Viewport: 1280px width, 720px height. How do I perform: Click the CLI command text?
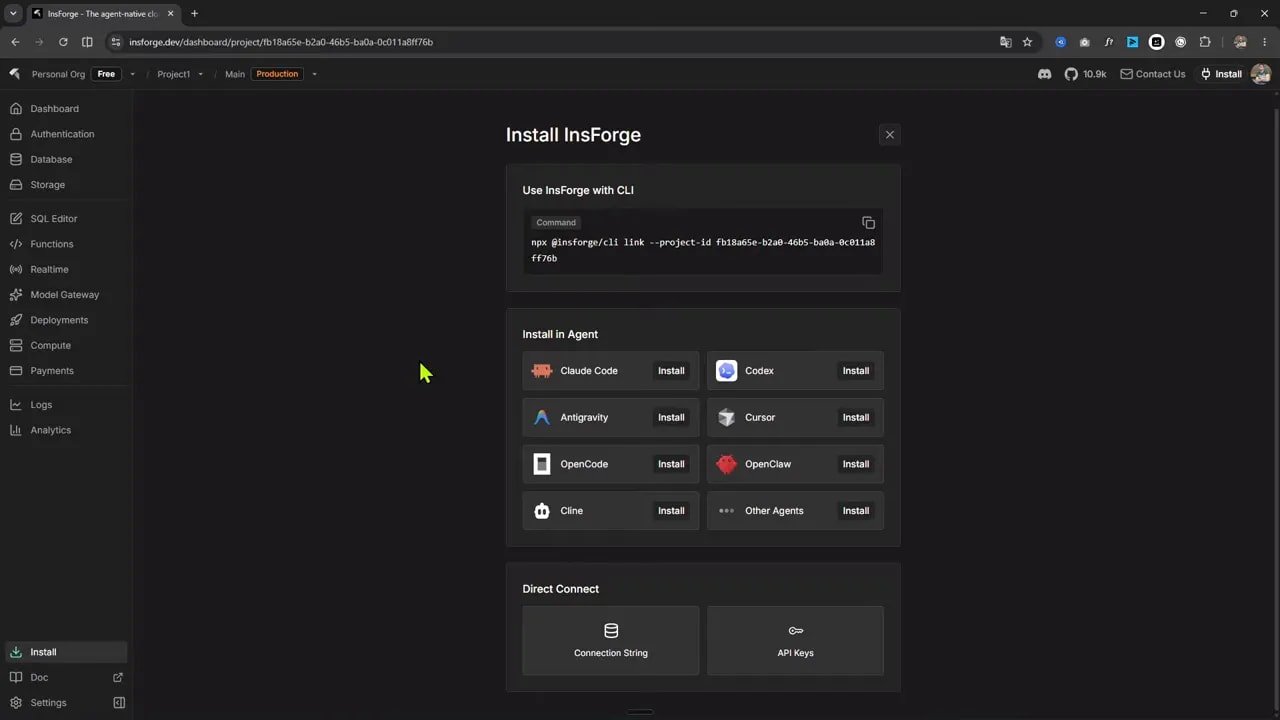pos(703,250)
